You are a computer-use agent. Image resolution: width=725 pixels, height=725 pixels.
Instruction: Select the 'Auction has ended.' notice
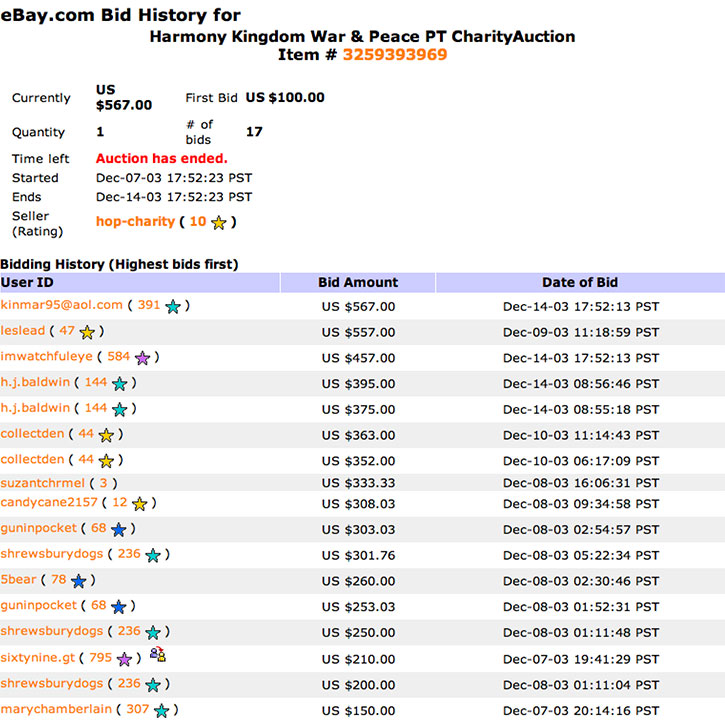point(162,159)
